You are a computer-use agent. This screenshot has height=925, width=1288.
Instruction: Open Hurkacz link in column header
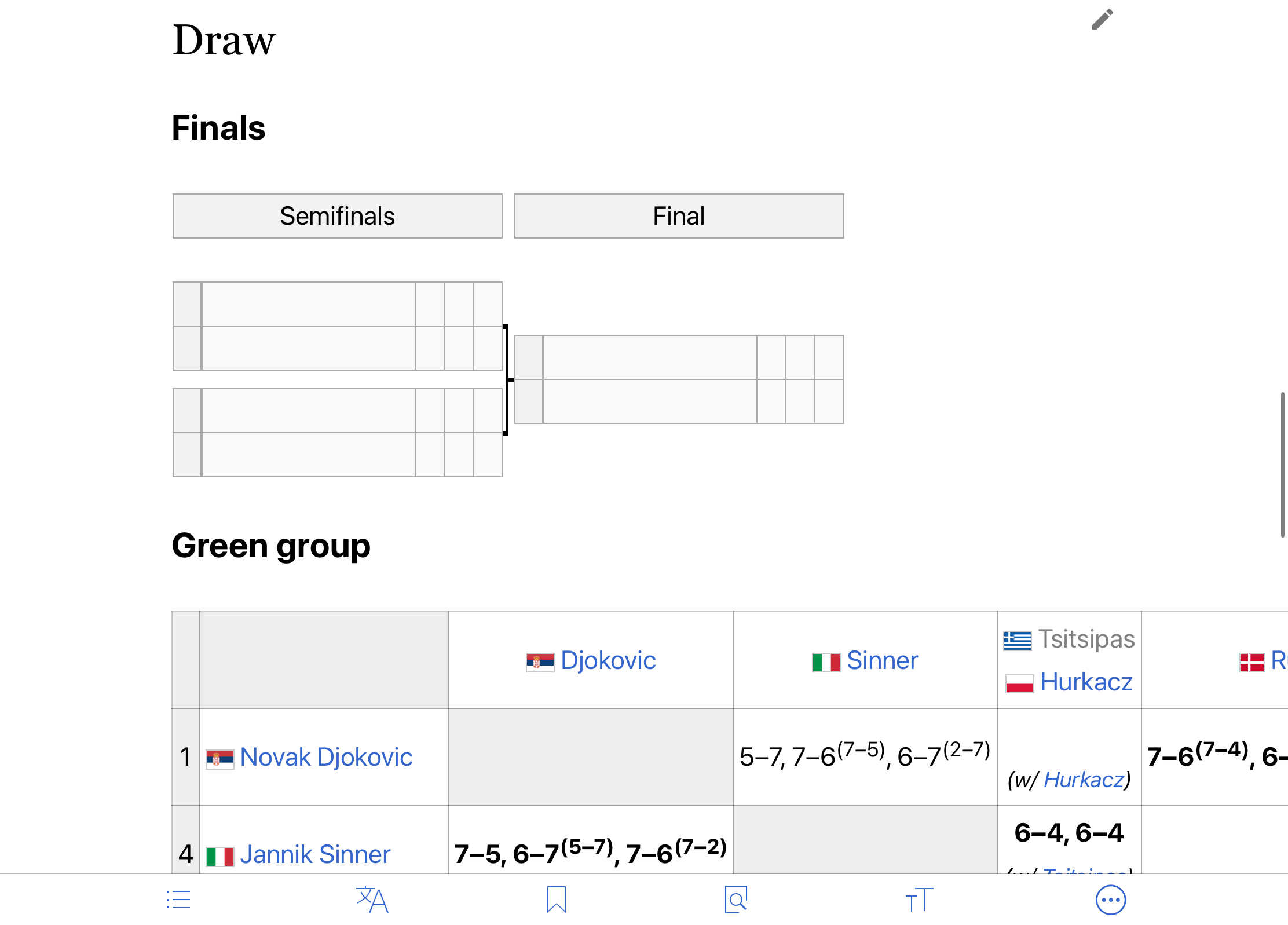pos(1086,682)
